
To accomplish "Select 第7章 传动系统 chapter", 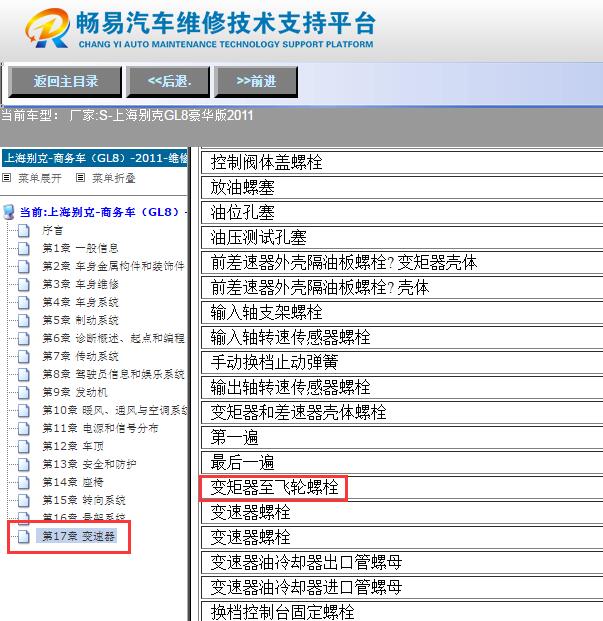I will point(80,356).
